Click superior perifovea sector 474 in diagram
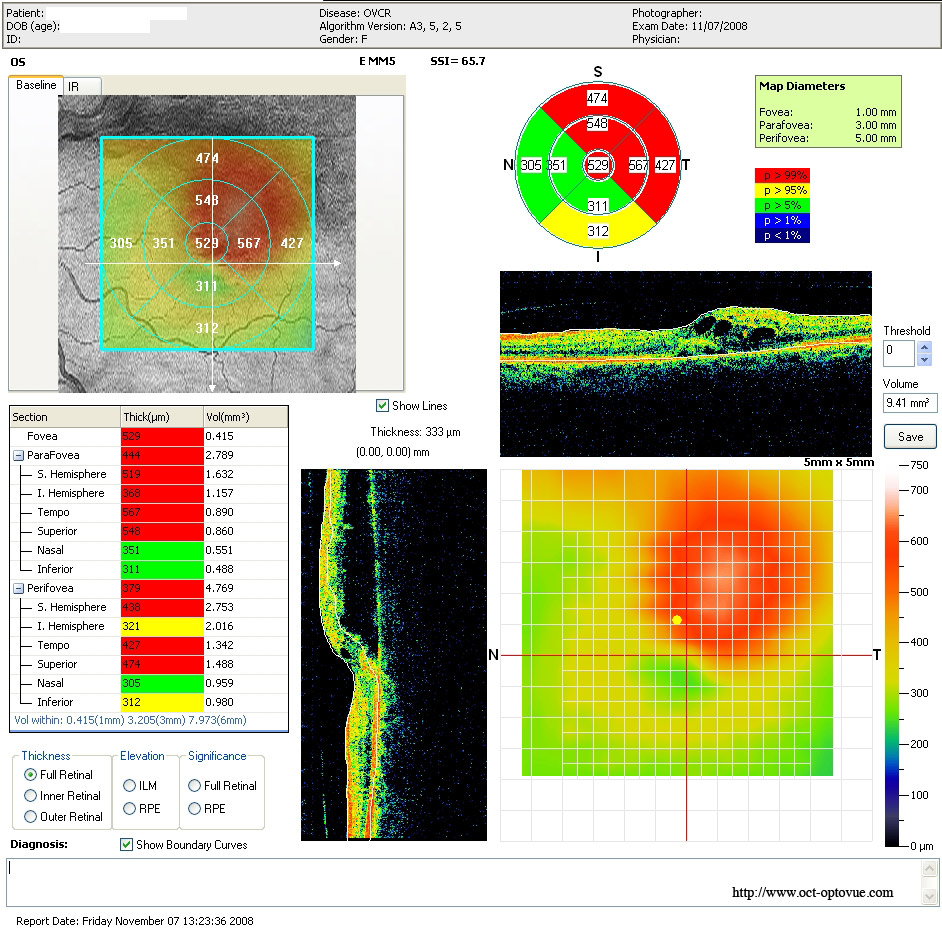The width and height of the screenshot is (942, 929). [597, 98]
